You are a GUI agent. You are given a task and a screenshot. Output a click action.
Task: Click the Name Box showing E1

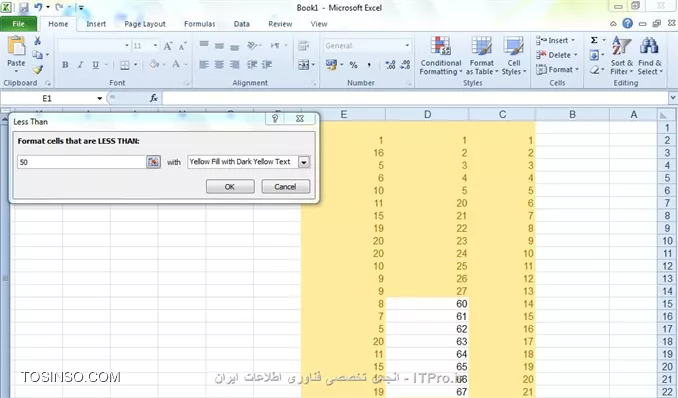click(x=47, y=98)
